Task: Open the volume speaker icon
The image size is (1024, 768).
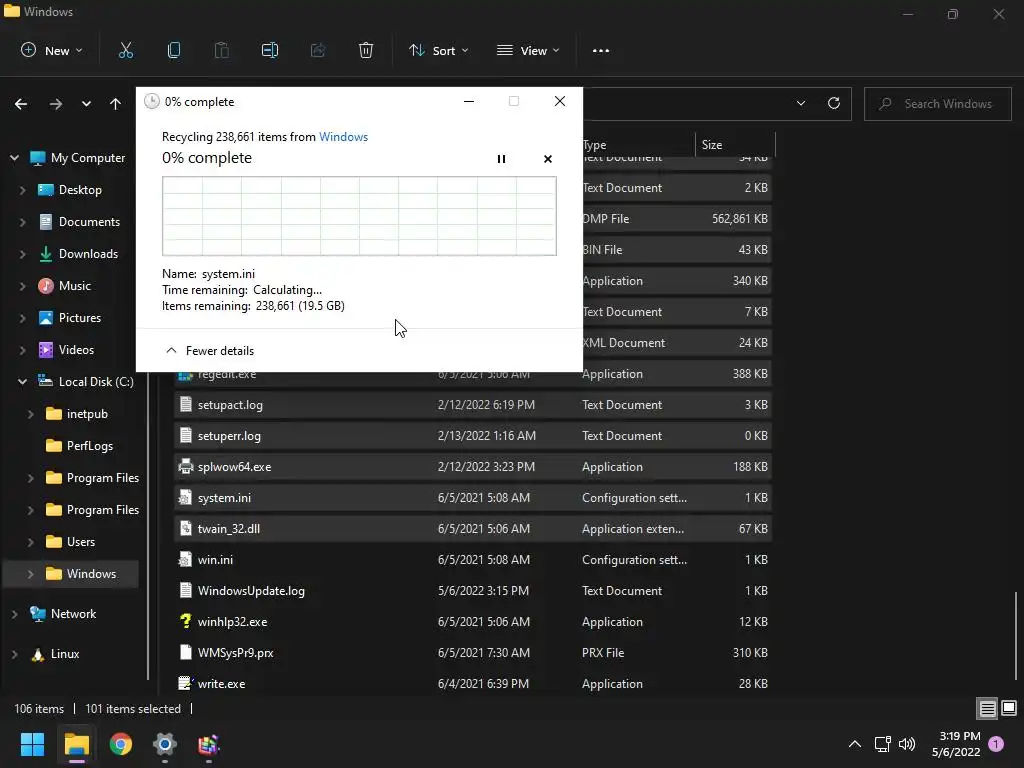Action: pos(907,744)
